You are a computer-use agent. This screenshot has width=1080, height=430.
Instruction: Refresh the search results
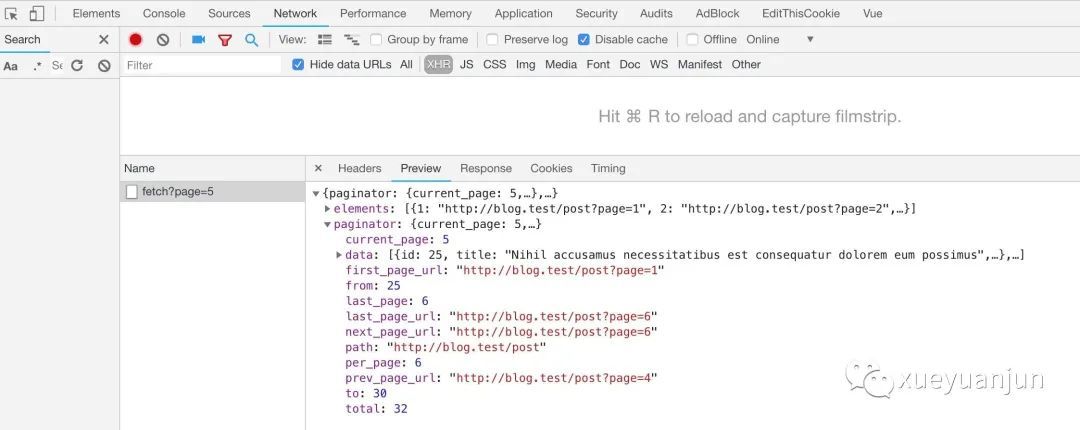77,66
